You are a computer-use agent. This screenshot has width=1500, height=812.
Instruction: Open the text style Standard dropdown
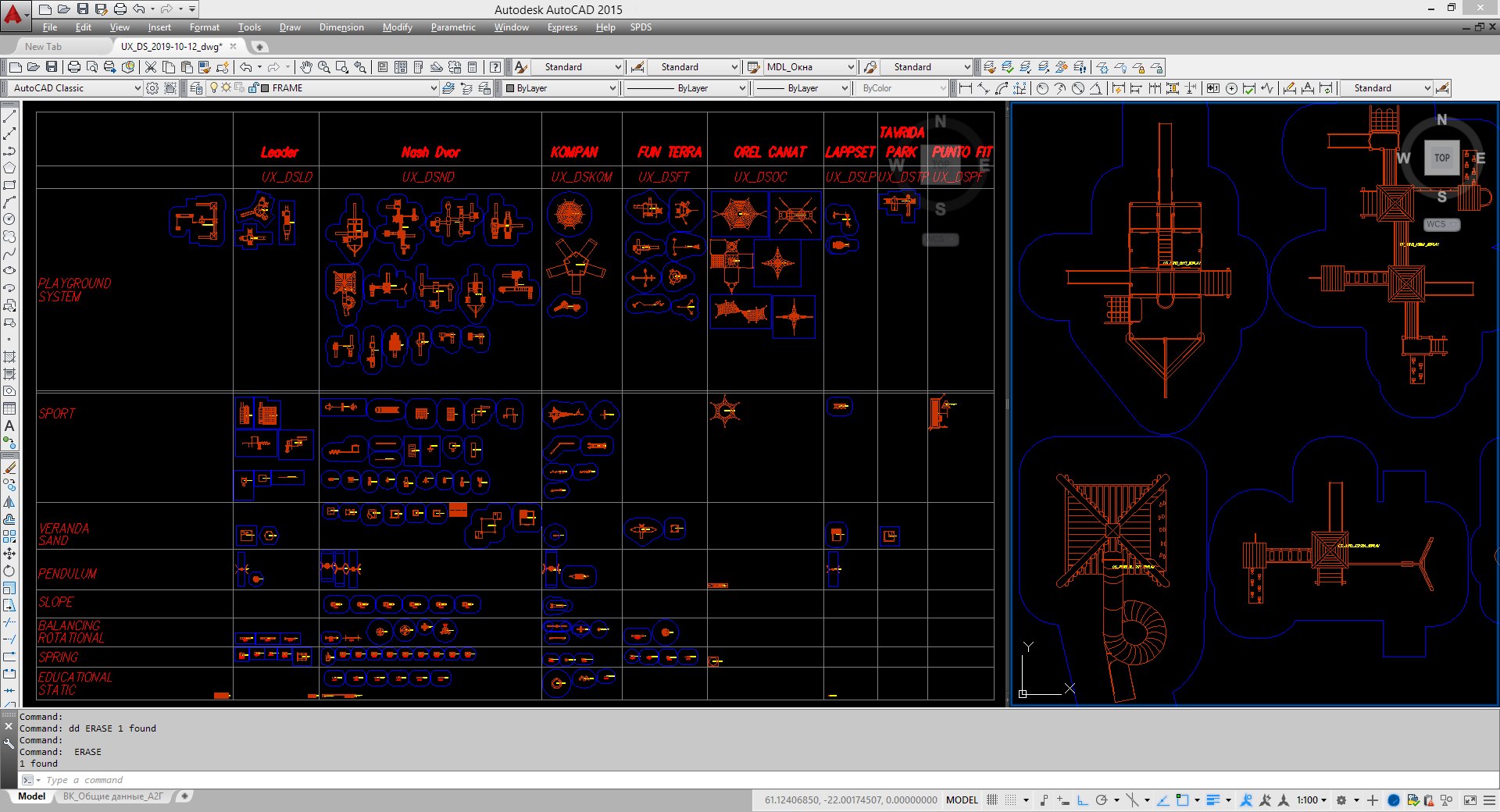tap(618, 67)
